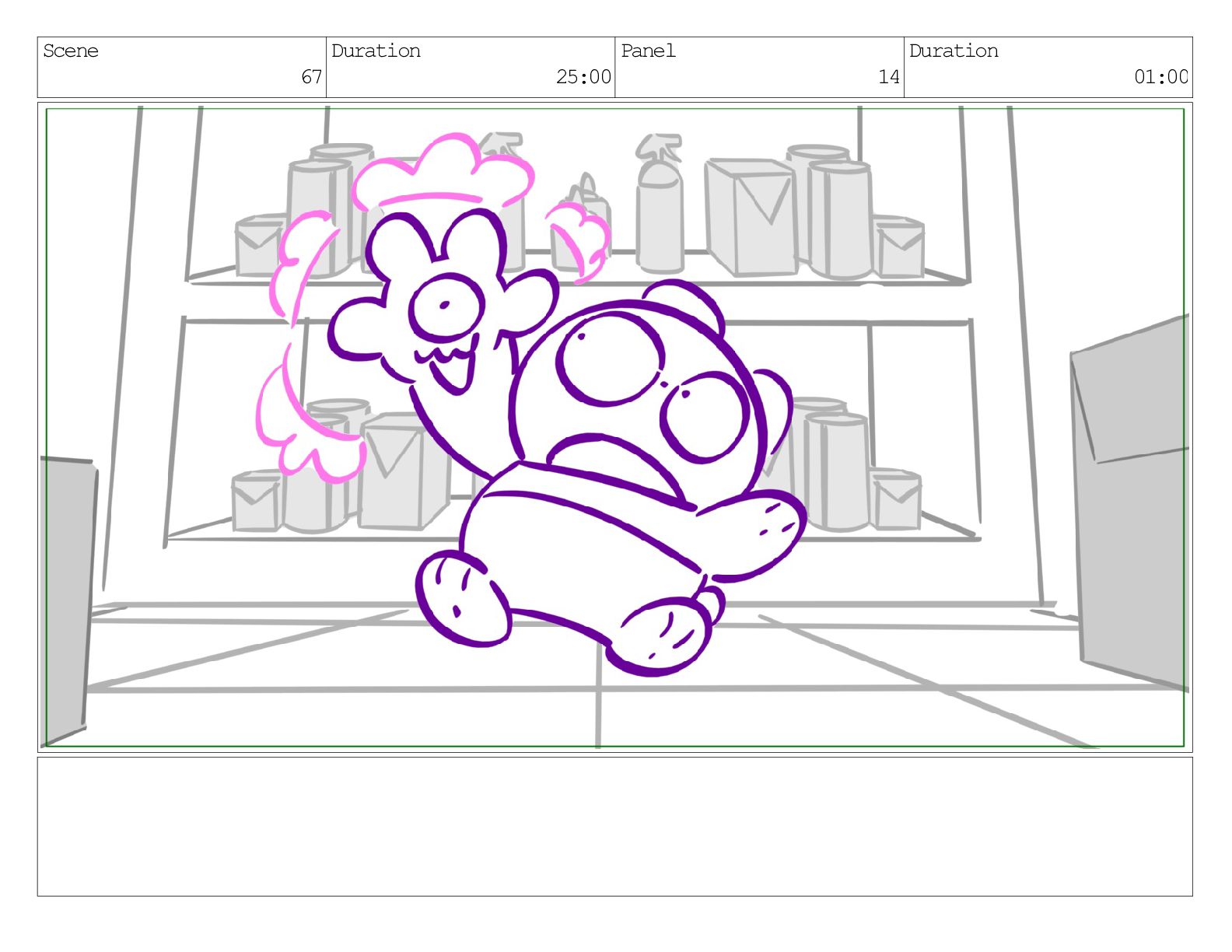Select the 01:00 panel duration value
The width and height of the screenshot is (1232, 952).
(x=1161, y=77)
